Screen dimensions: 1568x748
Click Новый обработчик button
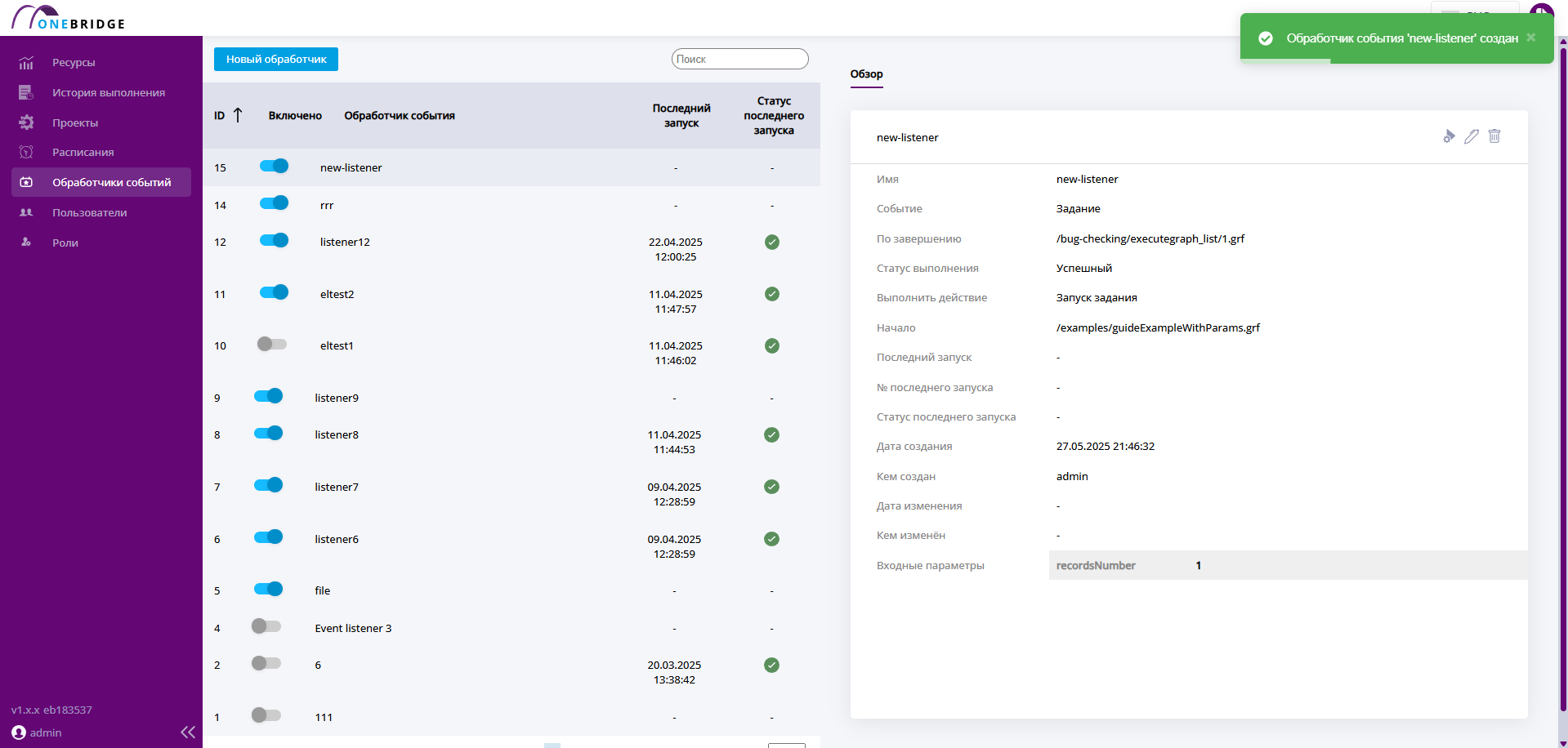[276, 59]
